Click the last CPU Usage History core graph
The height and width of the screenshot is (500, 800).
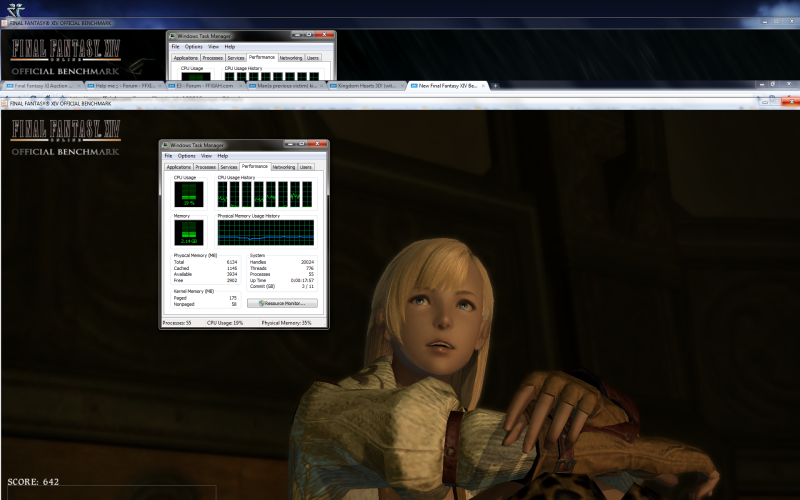coord(307,194)
